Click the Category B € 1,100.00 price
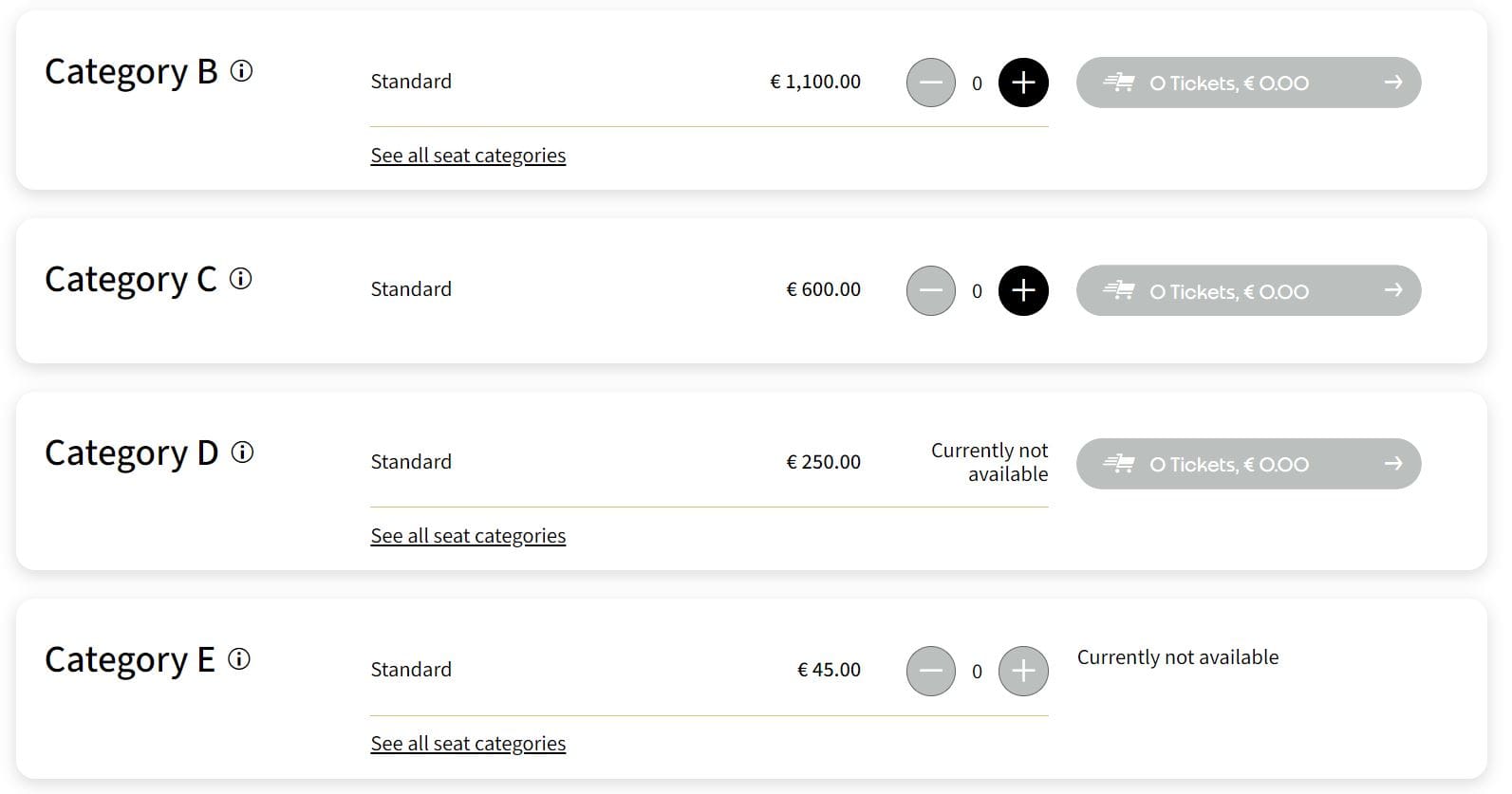The height and width of the screenshot is (794, 1512). click(x=815, y=83)
